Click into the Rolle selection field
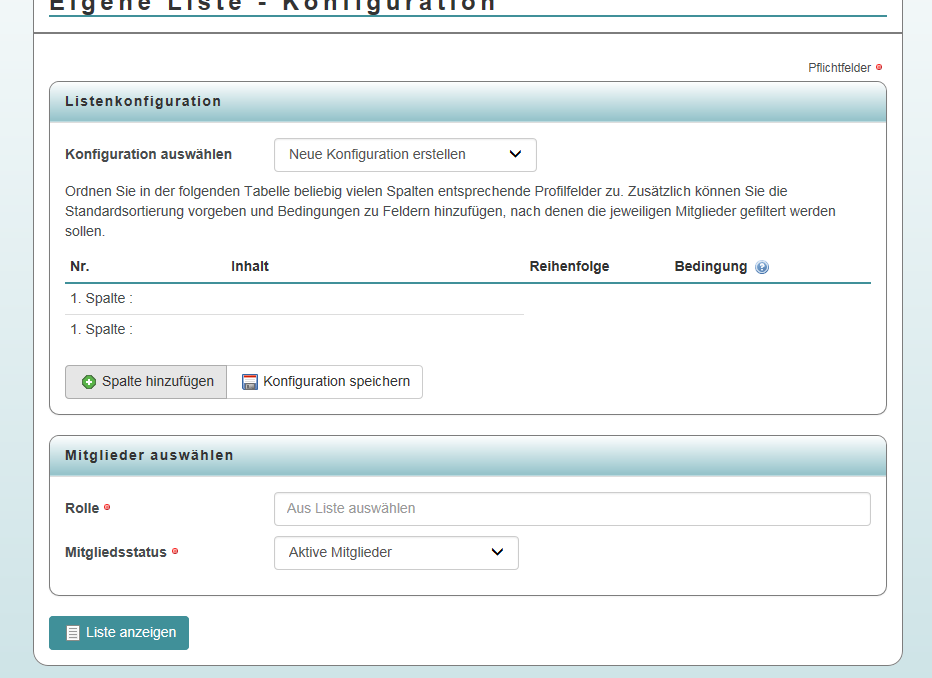 tap(572, 509)
